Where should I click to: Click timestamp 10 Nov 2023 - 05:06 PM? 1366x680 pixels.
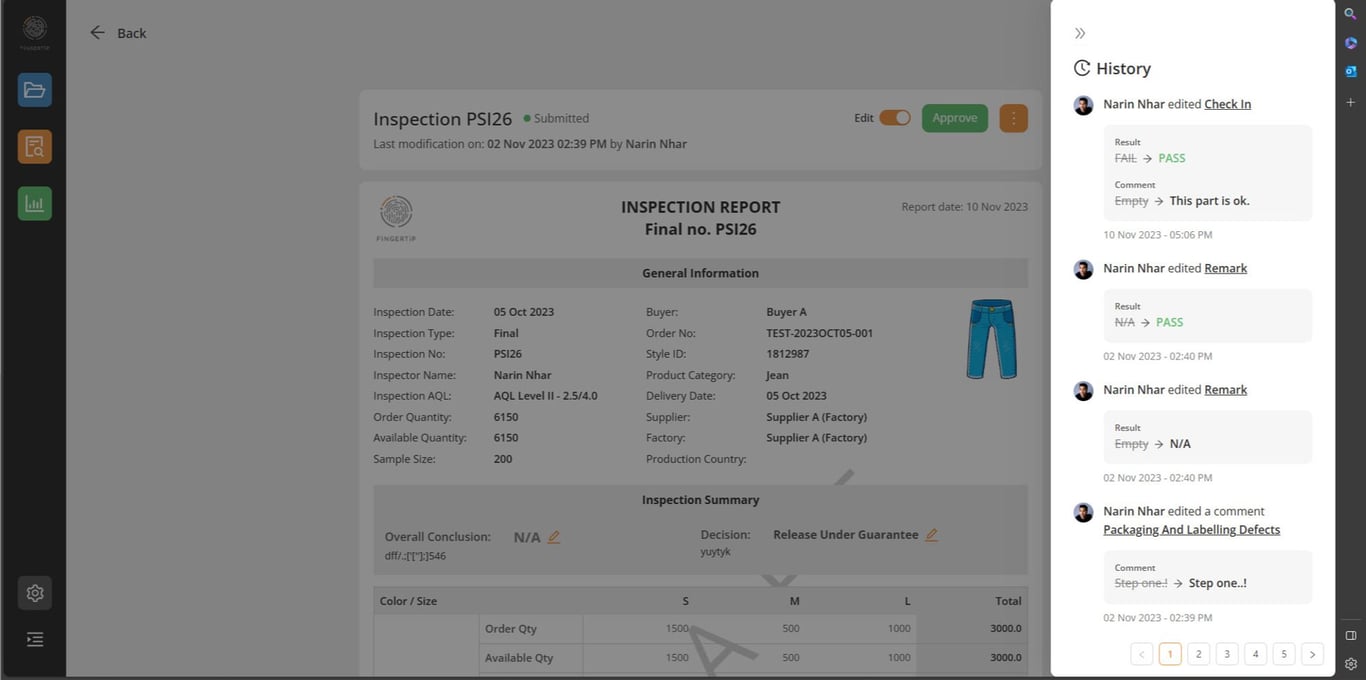coord(1157,235)
